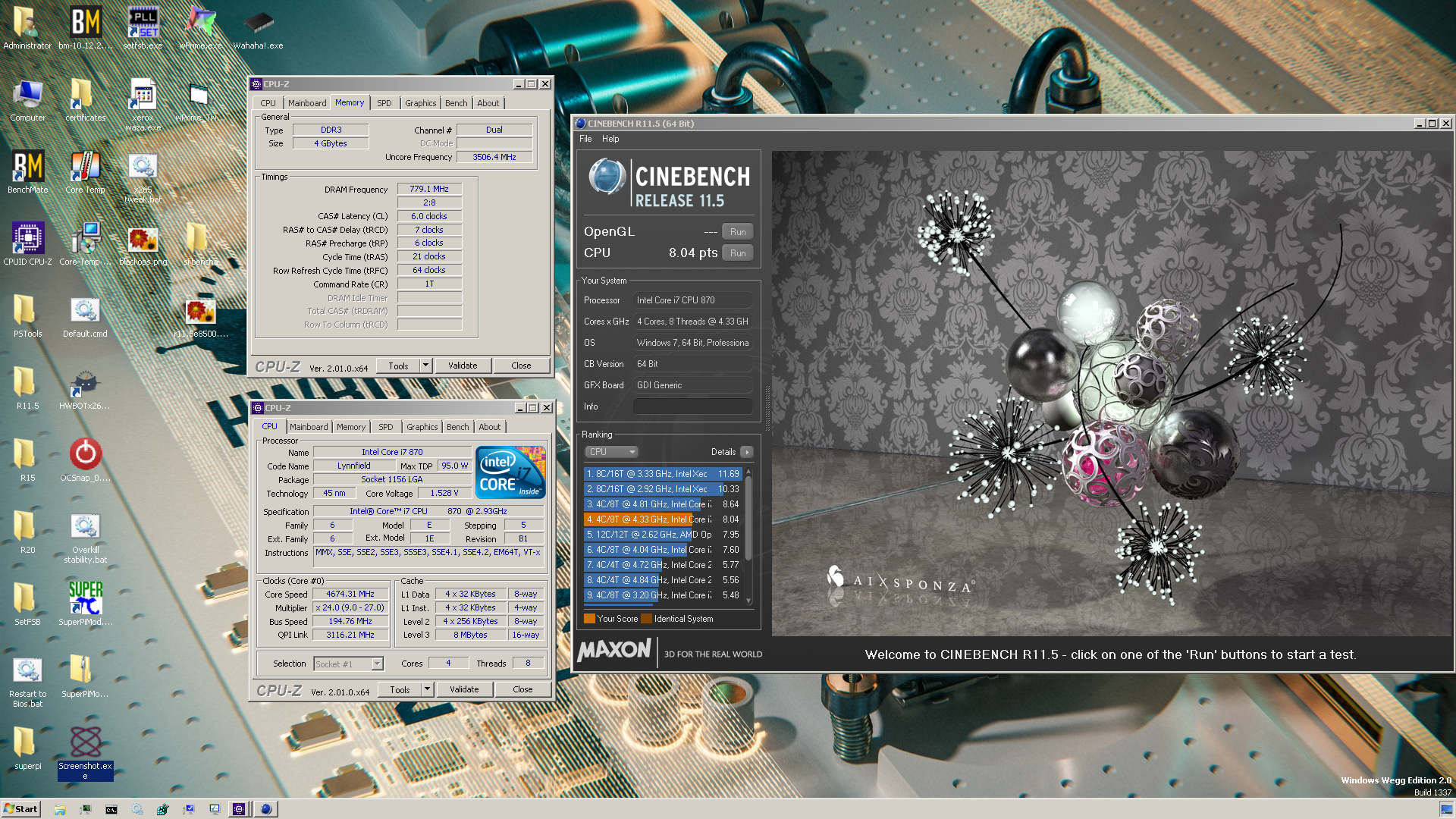Open SuperPiMod zip archive icon
Image resolution: width=1456 pixels, height=819 pixels.
pos(85,676)
